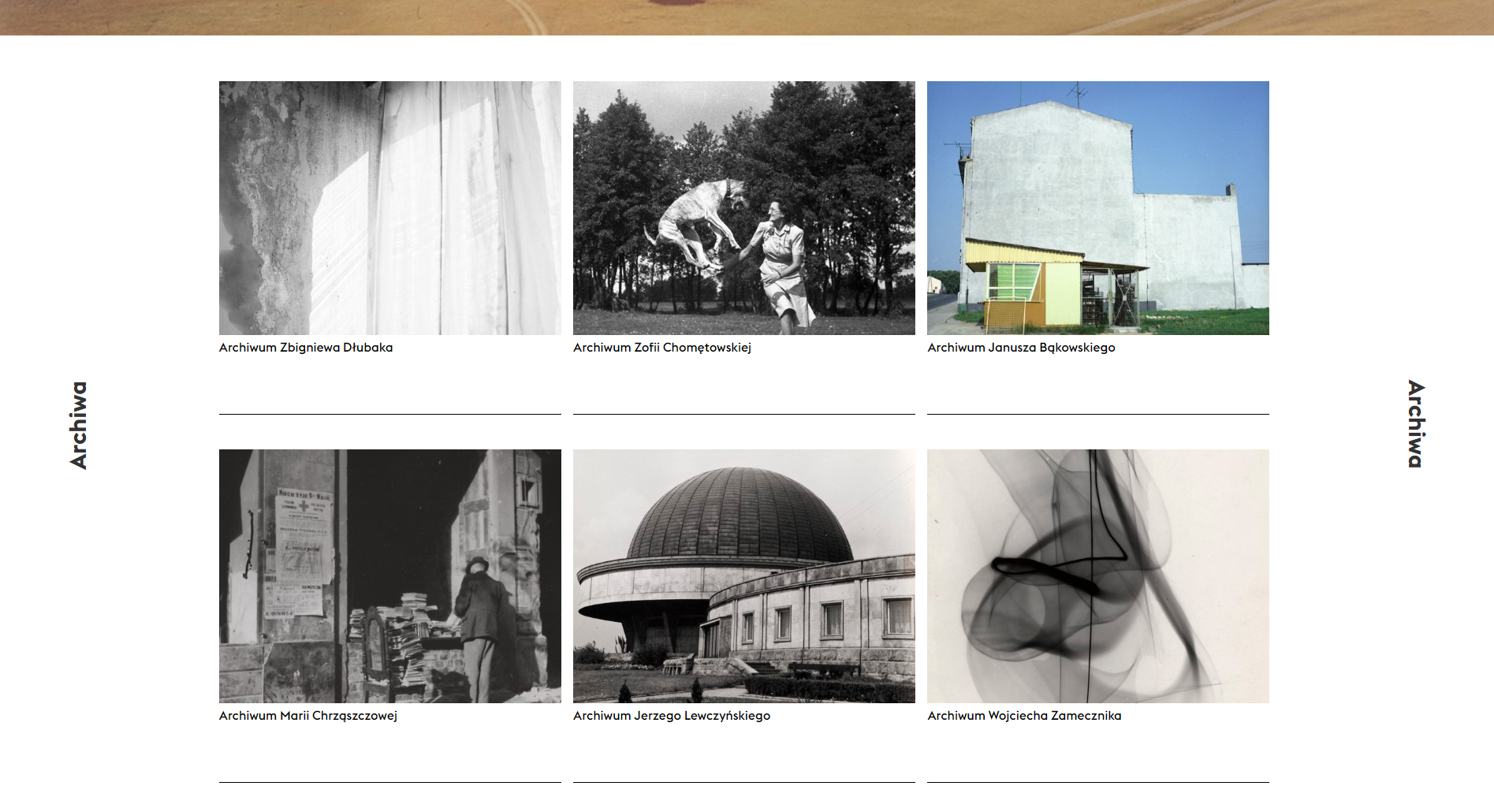Open the Wojciech Zamecznik abstract photo
Image resolution: width=1494 pixels, height=812 pixels.
click(x=1097, y=576)
